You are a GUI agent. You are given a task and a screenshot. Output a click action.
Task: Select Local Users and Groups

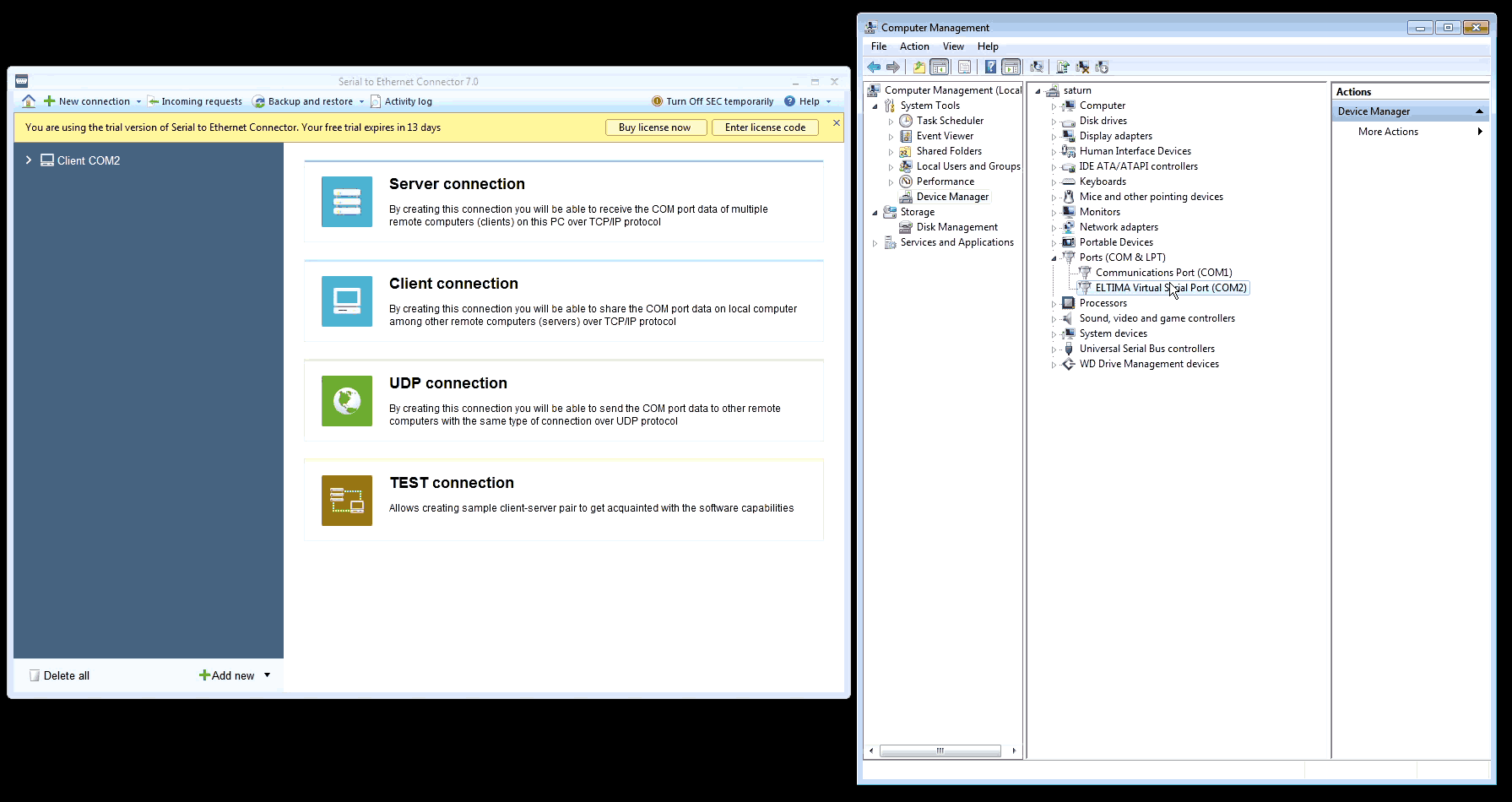click(968, 166)
